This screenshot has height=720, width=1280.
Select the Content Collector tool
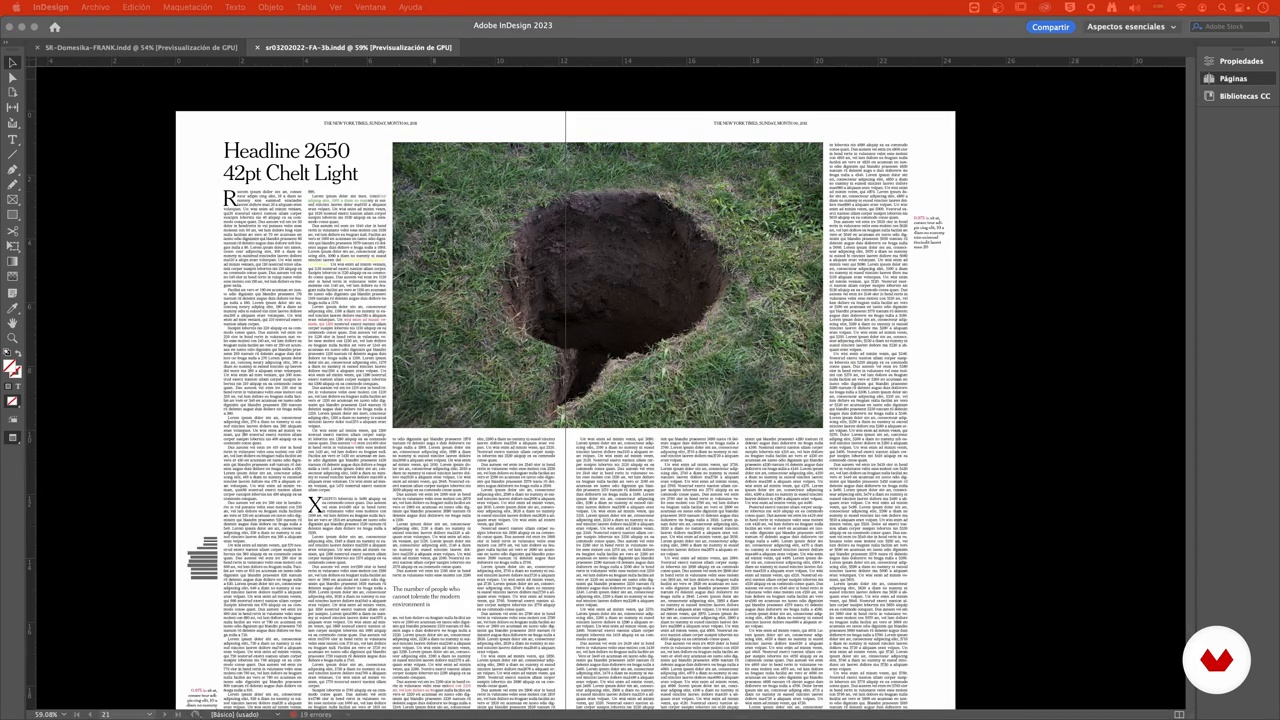[x=13, y=123]
